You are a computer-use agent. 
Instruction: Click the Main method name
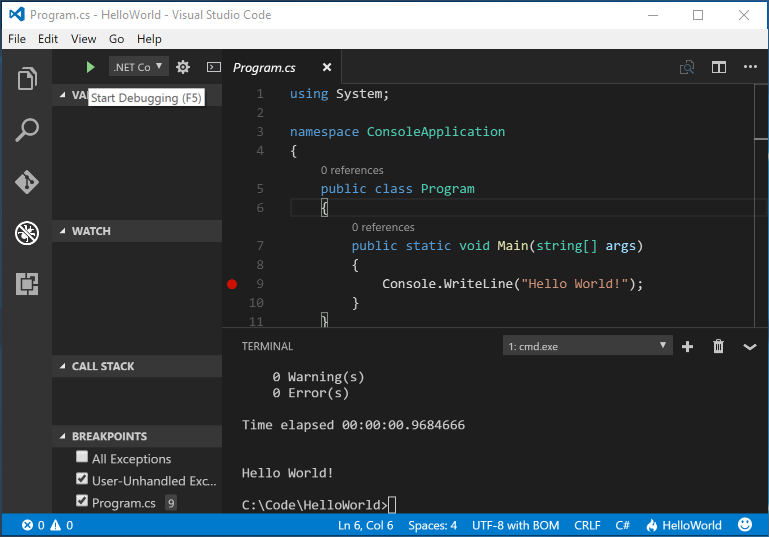513,245
